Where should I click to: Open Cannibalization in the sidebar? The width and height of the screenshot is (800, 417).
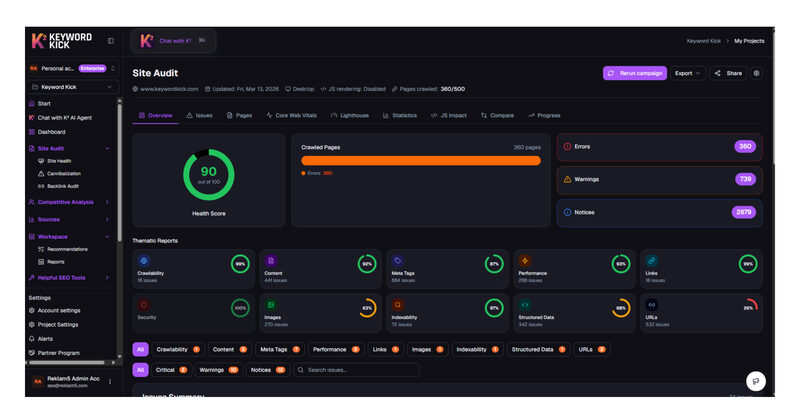point(59,174)
